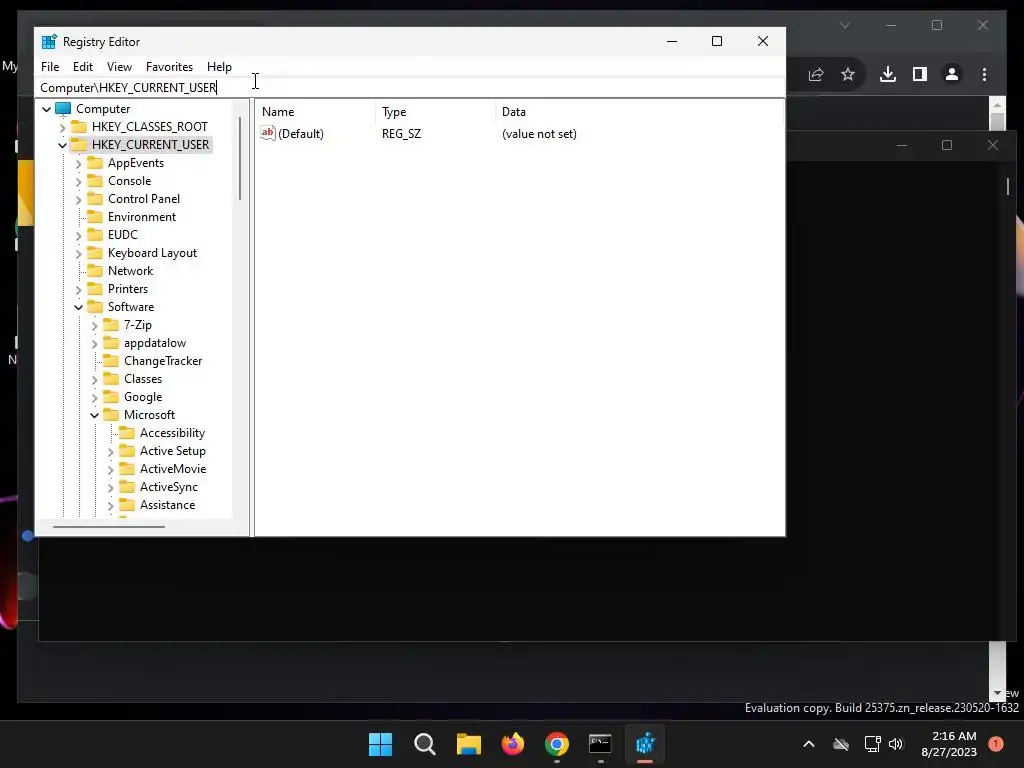Expand the Assistance key

(x=110, y=505)
